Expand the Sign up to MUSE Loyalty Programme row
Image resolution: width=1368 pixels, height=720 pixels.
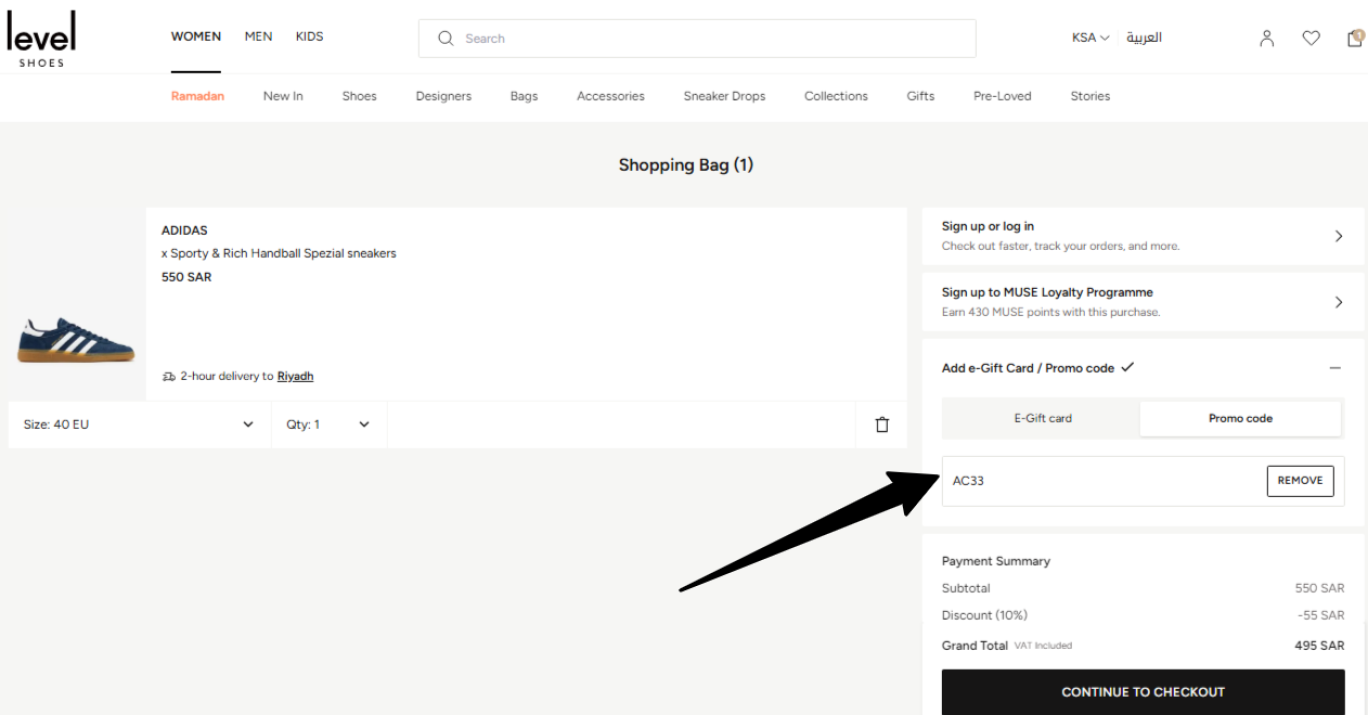pos(1143,302)
